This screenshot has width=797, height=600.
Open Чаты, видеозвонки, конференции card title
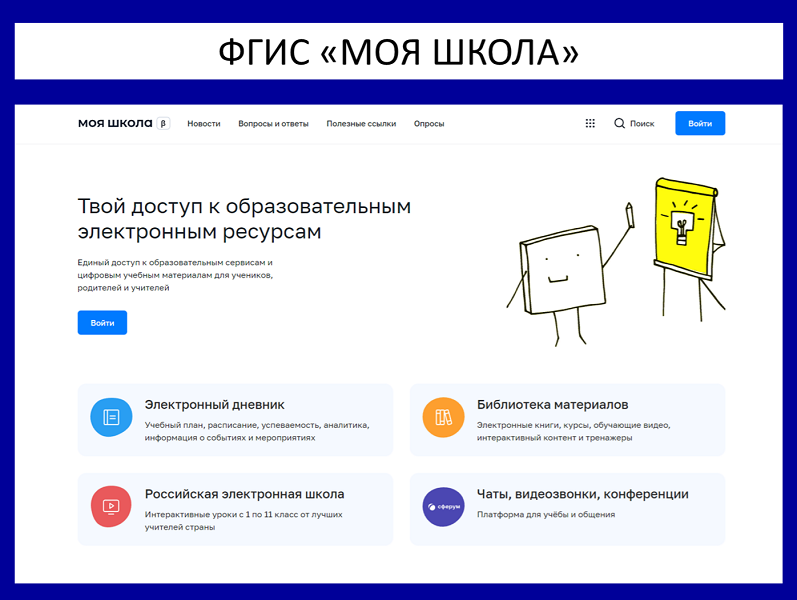(x=583, y=494)
